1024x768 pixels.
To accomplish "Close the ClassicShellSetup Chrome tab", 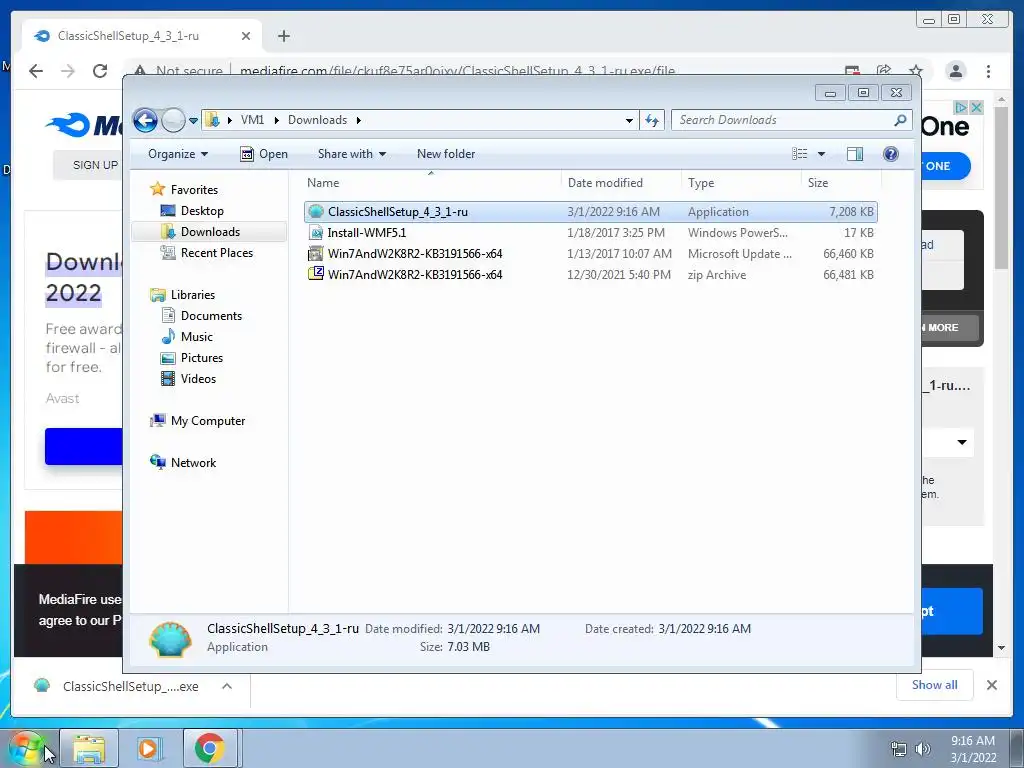I will click(246, 36).
